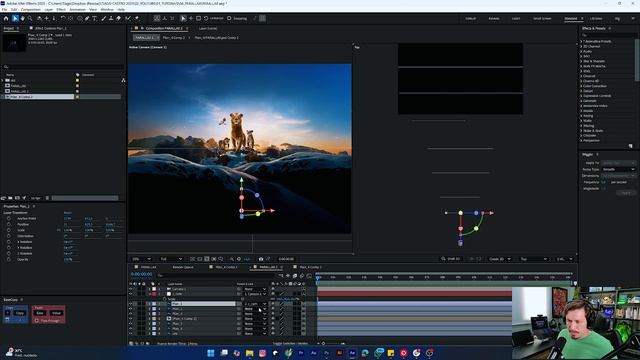640x360 pixels.
Task: Select the Brush tool
Action: click(x=104, y=18)
